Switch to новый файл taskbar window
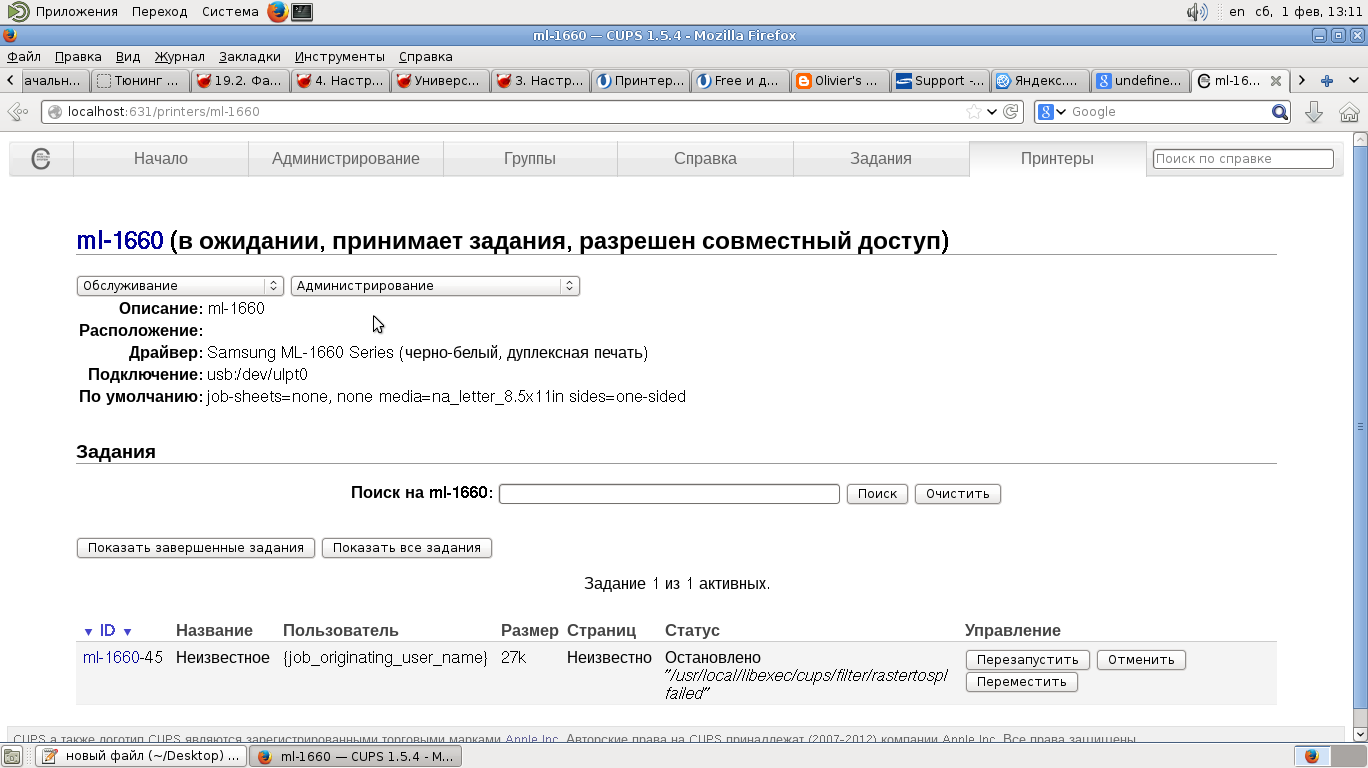The width and height of the screenshot is (1368, 768). [140, 756]
